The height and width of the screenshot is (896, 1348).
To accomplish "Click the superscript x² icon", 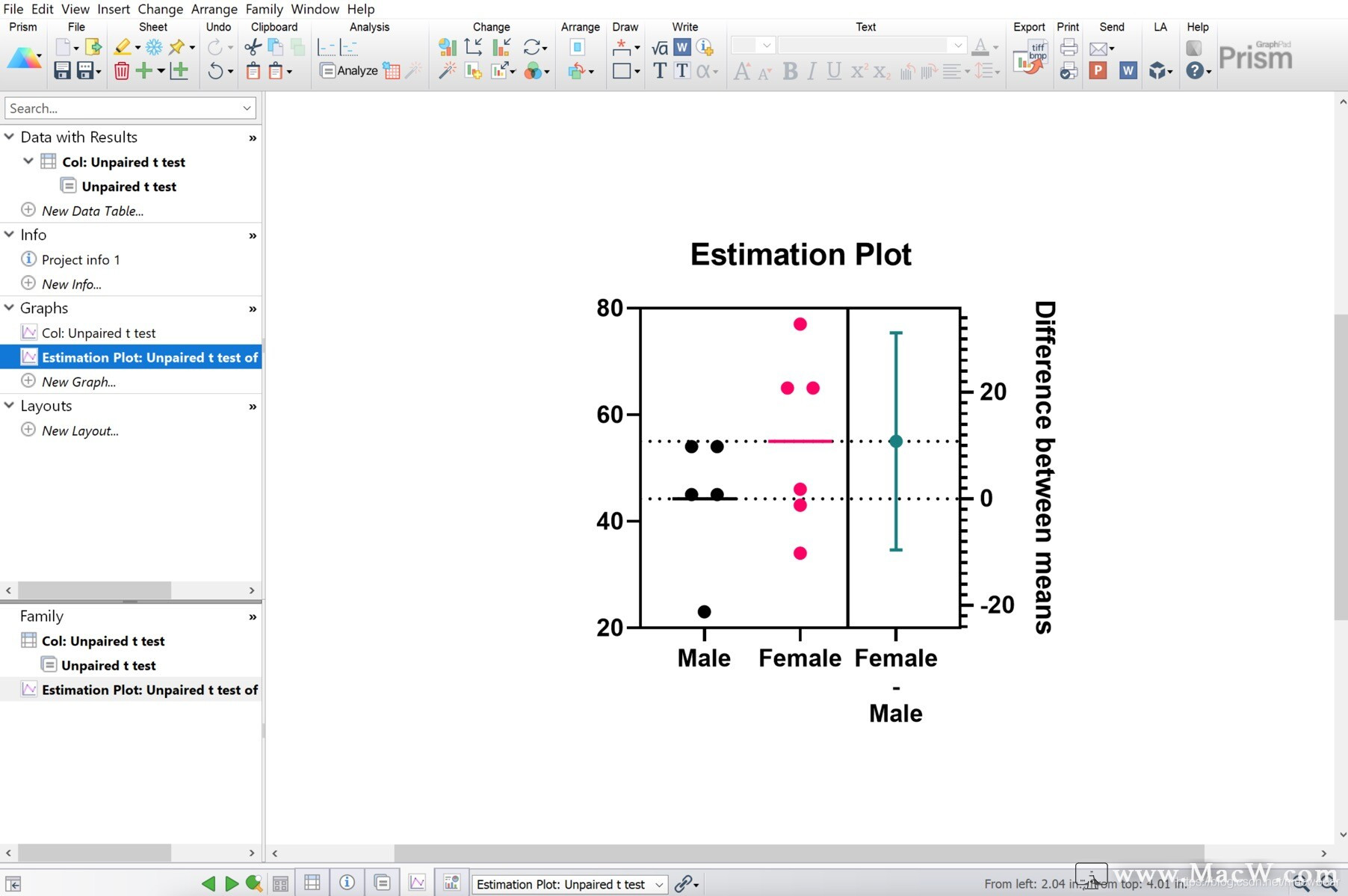I will click(x=859, y=71).
